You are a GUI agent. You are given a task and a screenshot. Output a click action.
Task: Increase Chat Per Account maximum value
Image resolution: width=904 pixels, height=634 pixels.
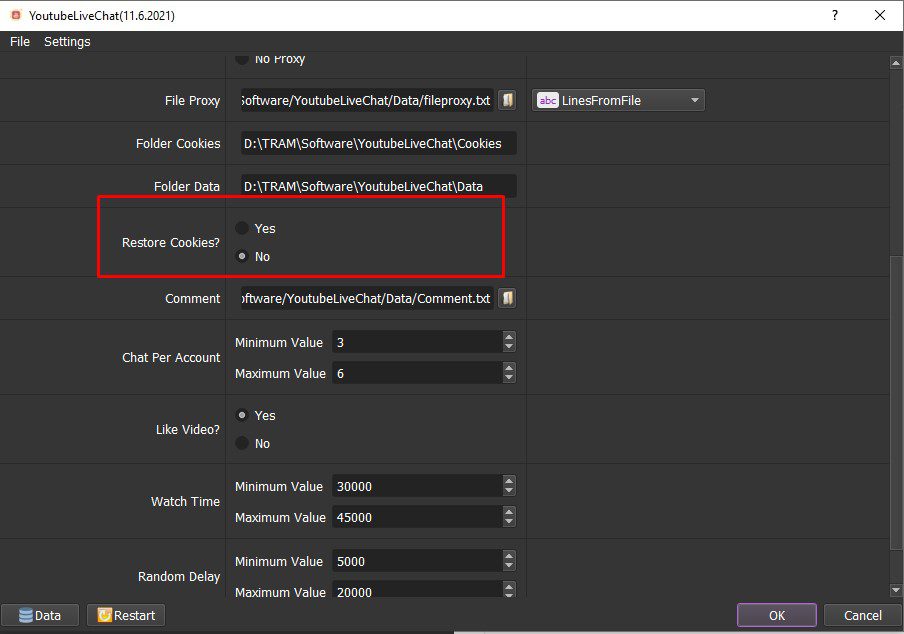(x=508, y=368)
